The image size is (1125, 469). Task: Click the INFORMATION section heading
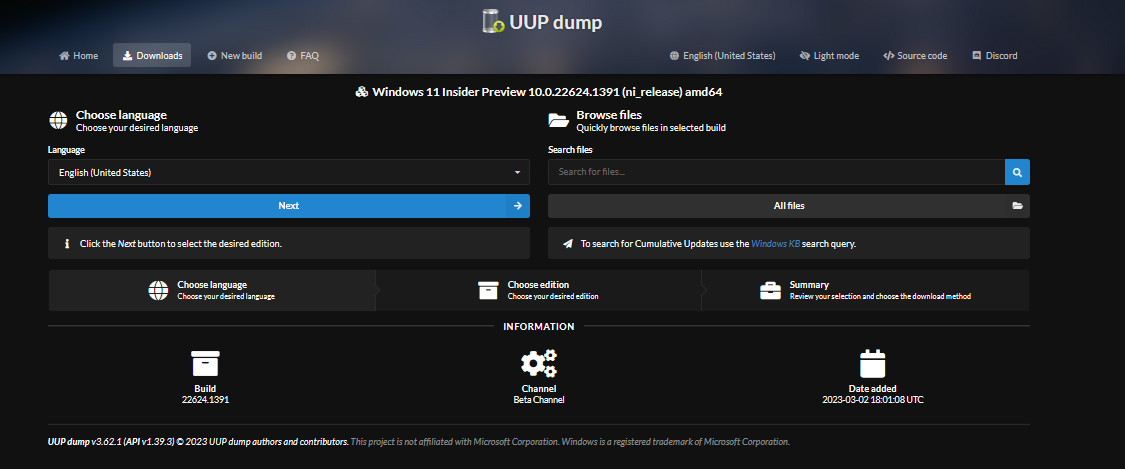pyautogui.click(x=539, y=326)
